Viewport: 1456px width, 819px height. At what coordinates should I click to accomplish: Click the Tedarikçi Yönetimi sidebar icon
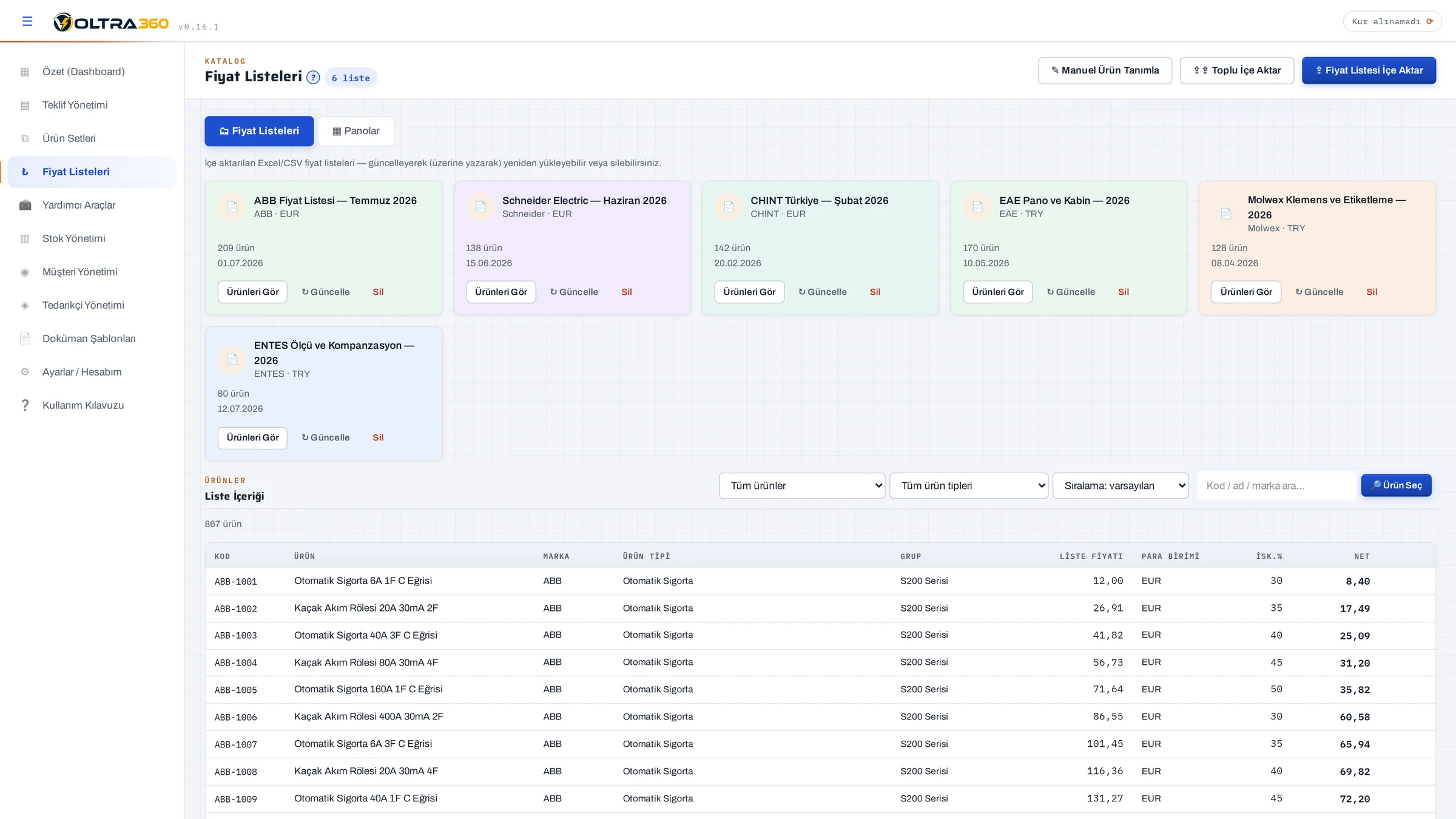25,305
